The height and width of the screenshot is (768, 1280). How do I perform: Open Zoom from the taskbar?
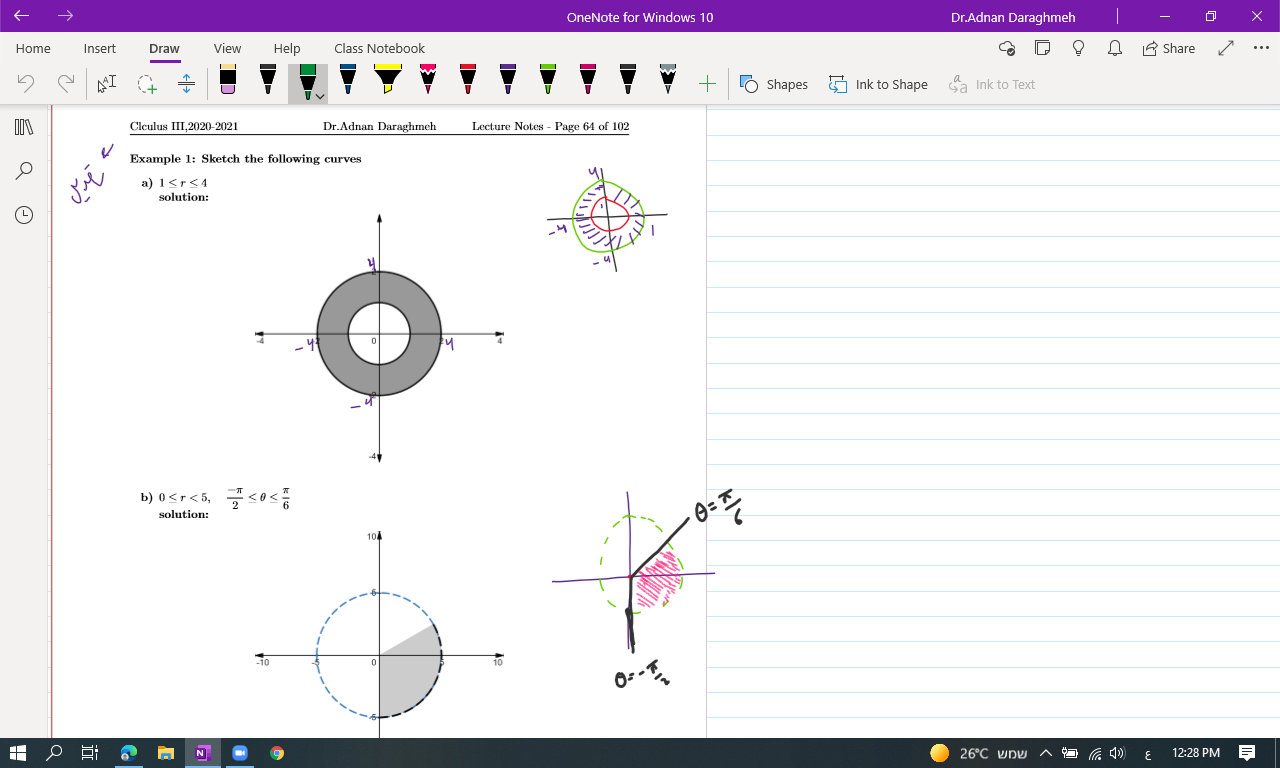239,753
